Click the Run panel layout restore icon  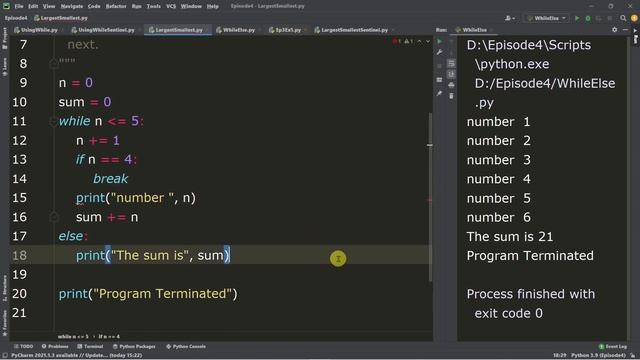(440, 80)
